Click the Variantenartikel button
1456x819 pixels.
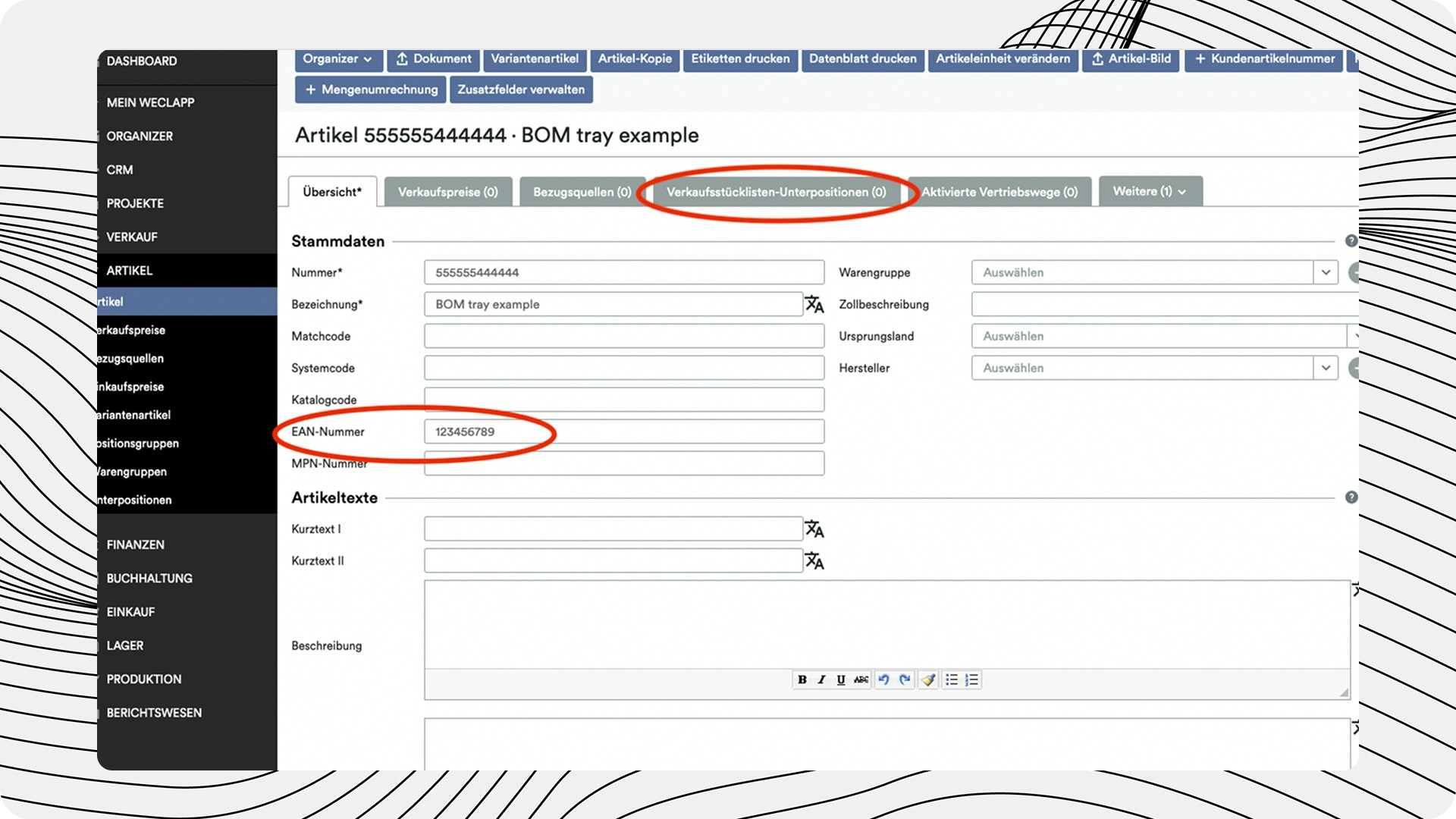(535, 59)
